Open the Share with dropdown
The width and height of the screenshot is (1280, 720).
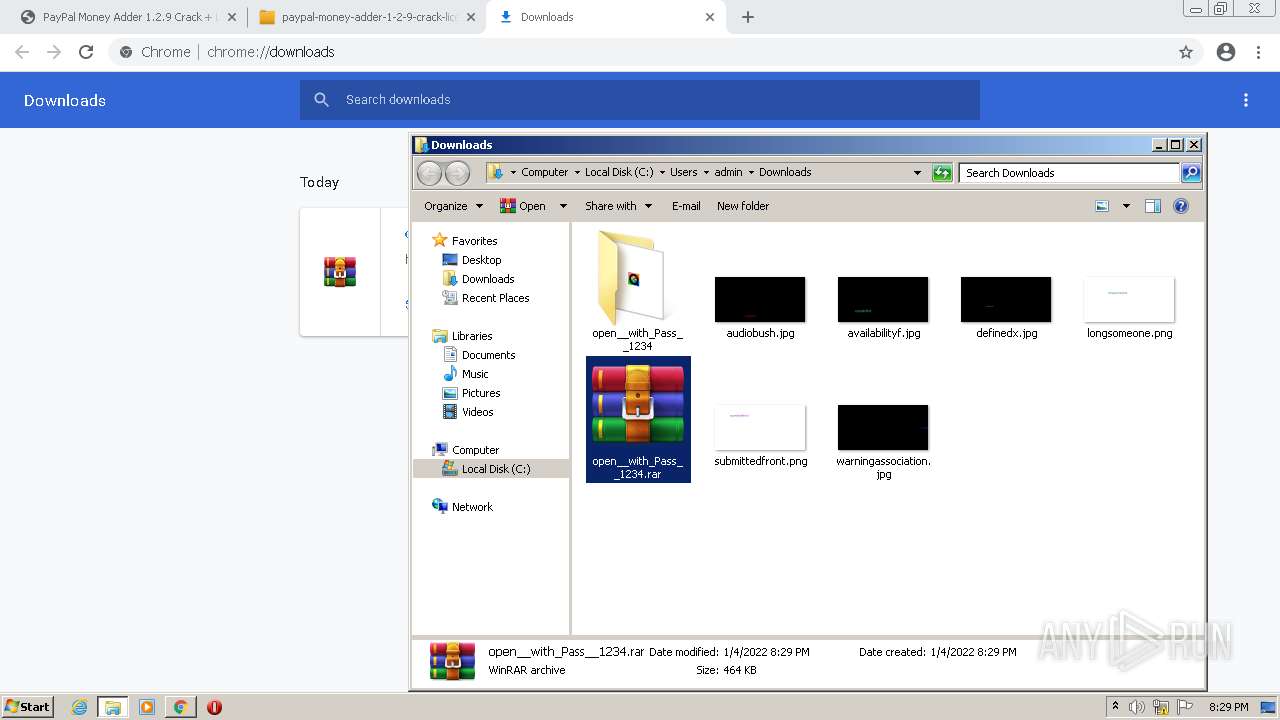click(x=618, y=206)
